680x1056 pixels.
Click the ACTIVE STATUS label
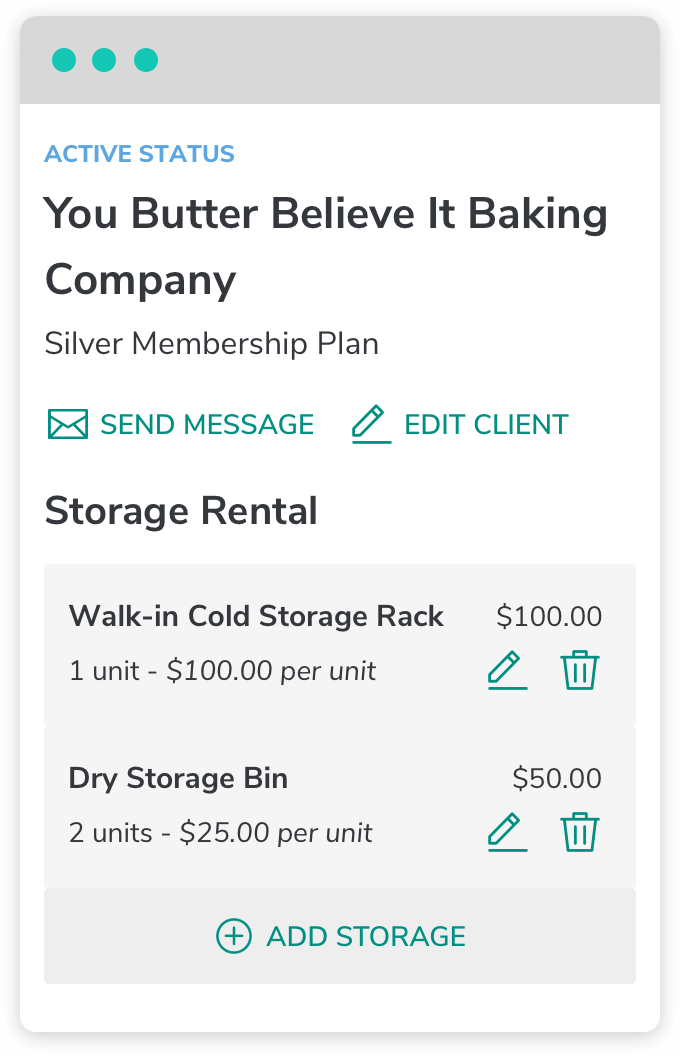coord(139,154)
